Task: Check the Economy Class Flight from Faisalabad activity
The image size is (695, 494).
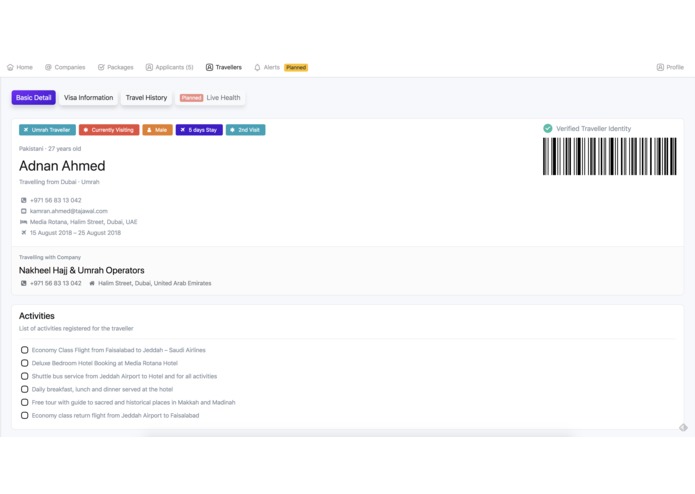Action: point(24,350)
